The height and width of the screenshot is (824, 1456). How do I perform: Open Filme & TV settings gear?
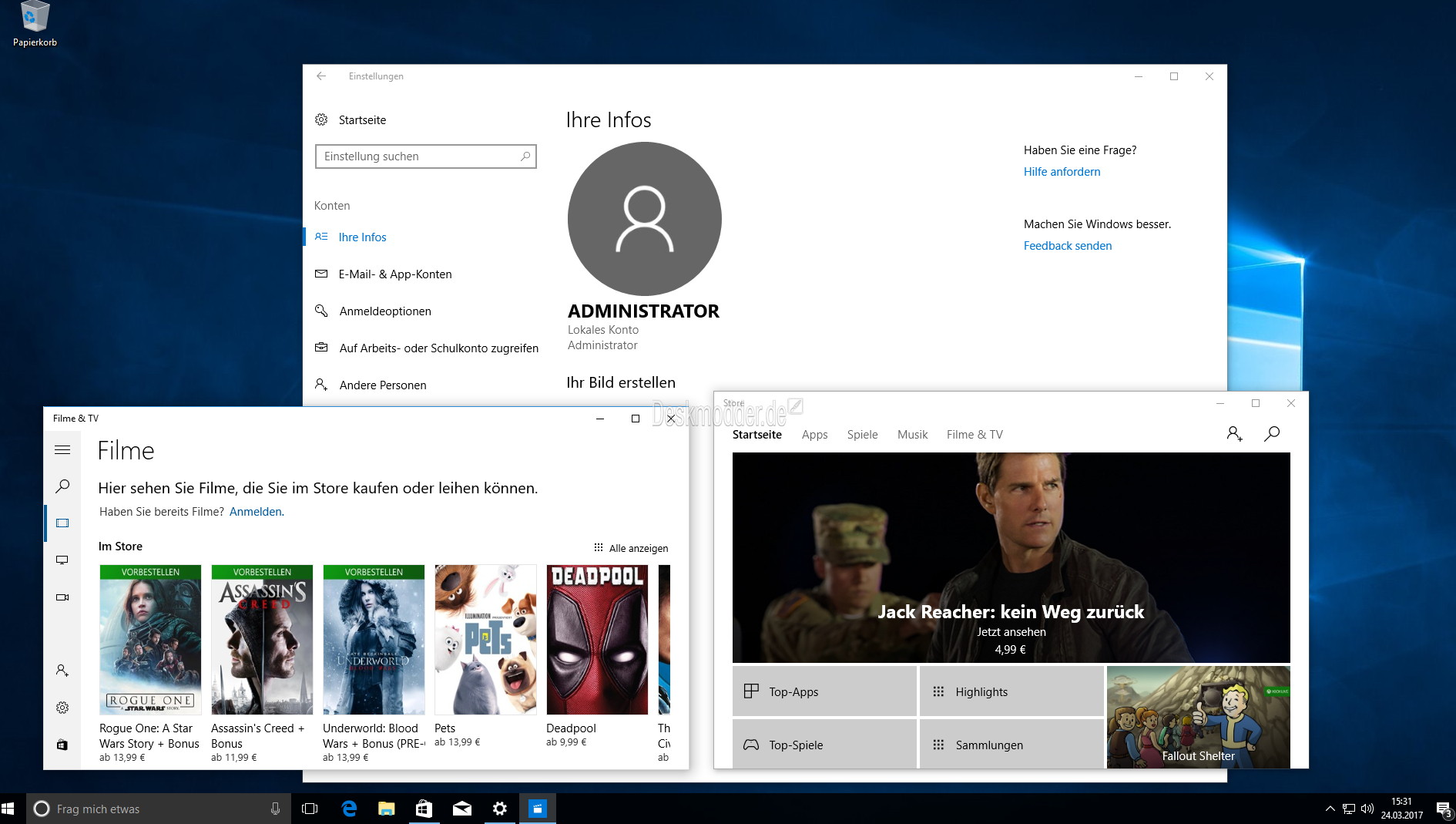[62, 708]
